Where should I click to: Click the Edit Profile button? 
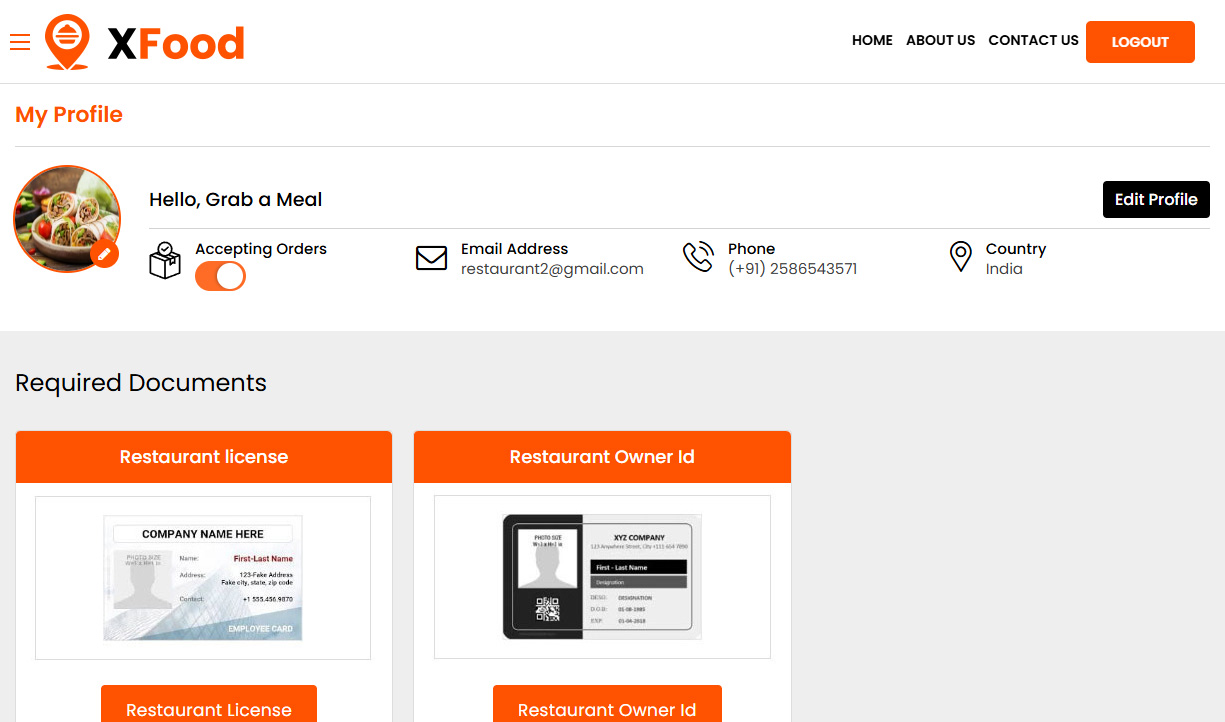(x=1156, y=199)
